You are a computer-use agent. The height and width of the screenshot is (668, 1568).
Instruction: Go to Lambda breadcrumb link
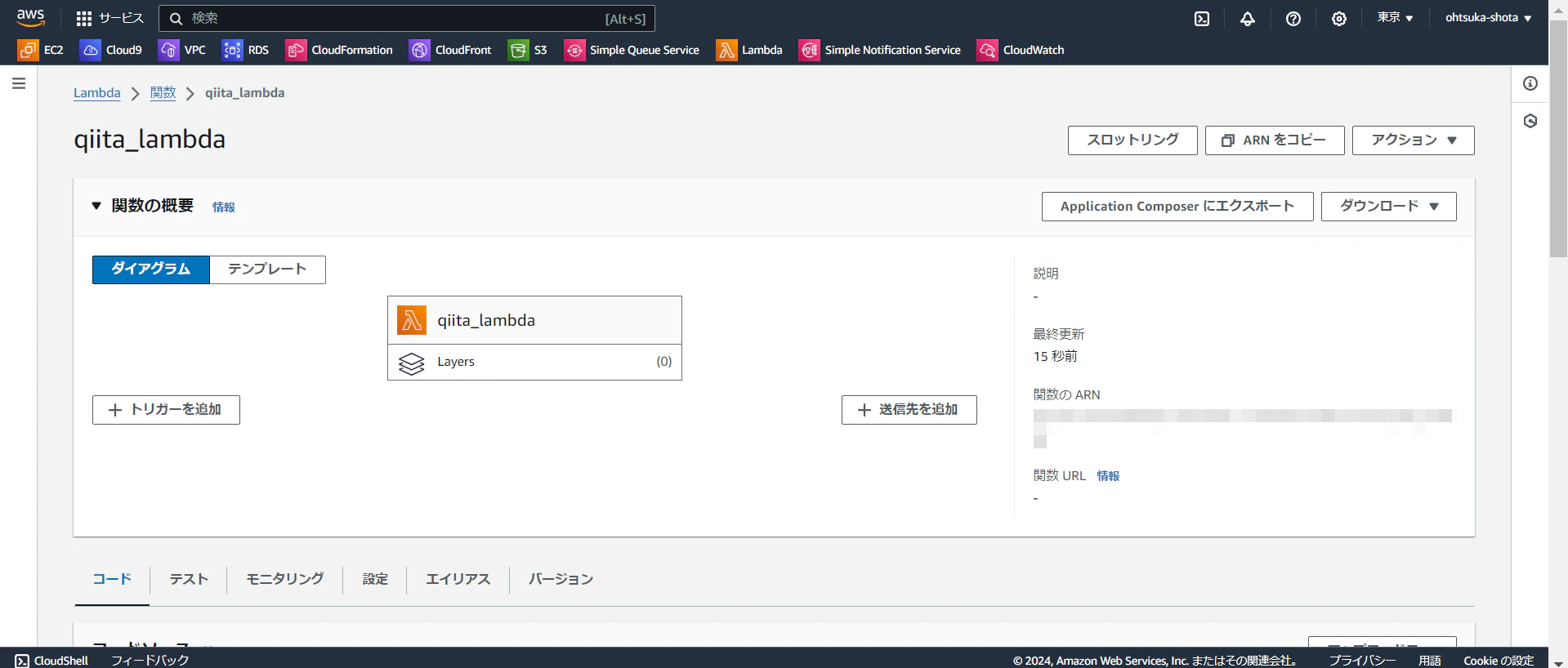[97, 93]
